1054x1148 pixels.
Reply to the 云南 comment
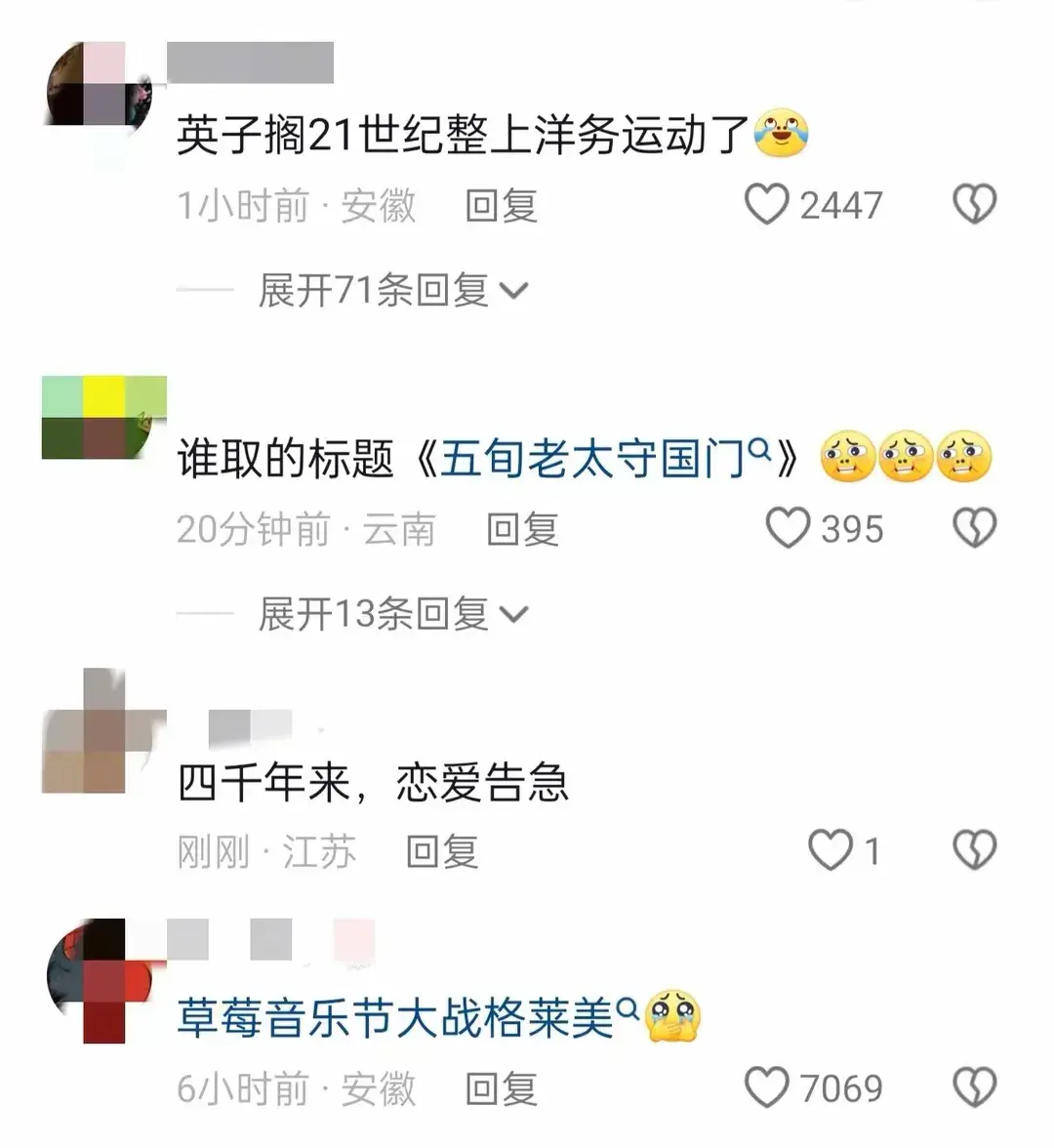pyautogui.click(x=523, y=529)
